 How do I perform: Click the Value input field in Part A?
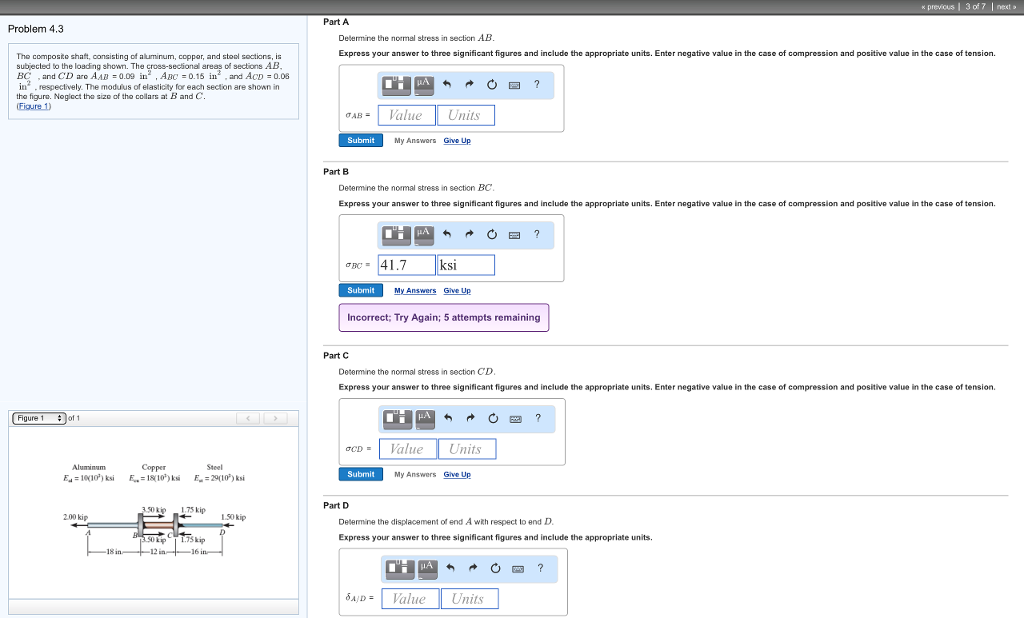point(406,114)
